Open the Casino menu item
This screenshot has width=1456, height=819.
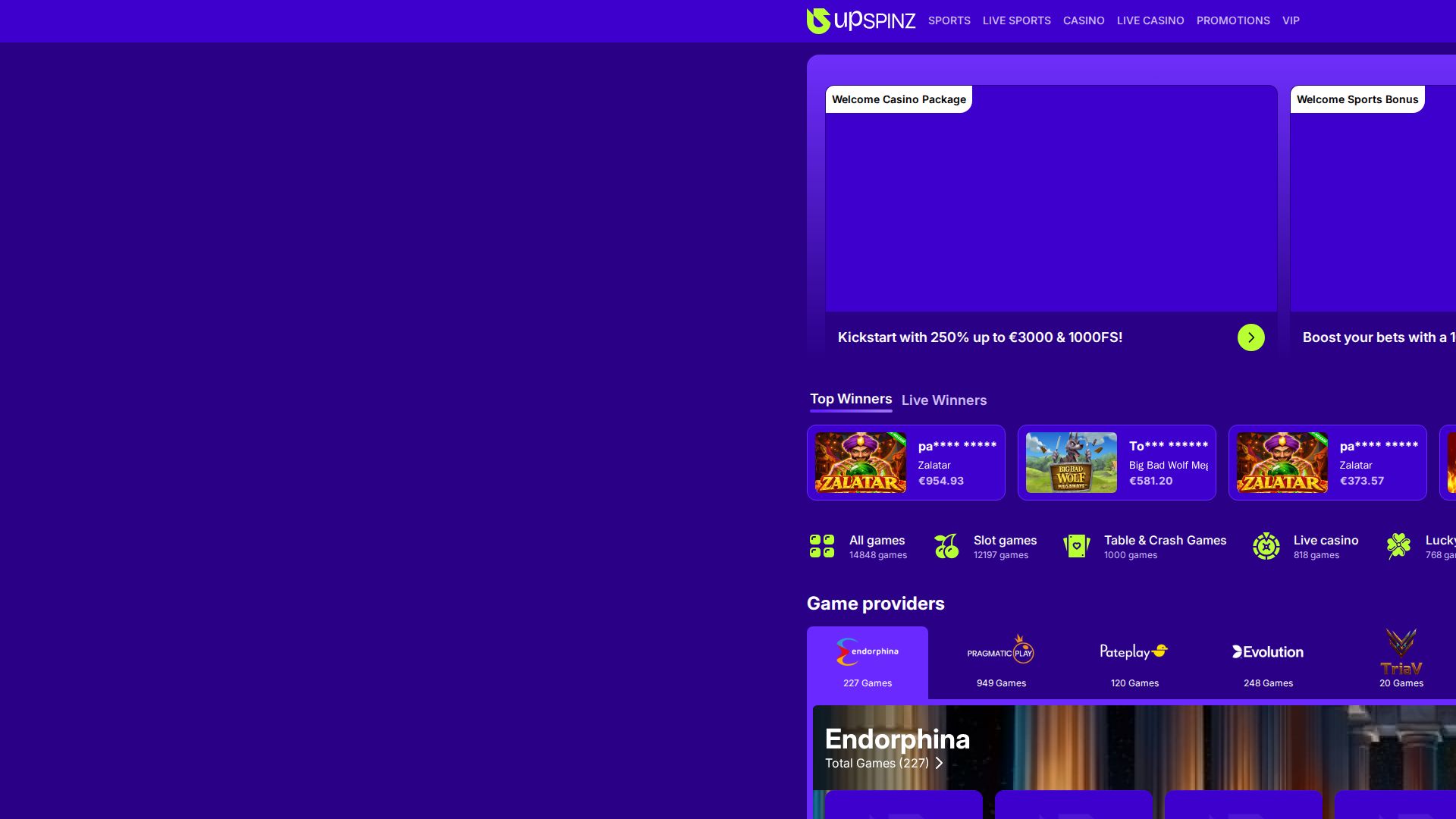pyautogui.click(x=1084, y=20)
